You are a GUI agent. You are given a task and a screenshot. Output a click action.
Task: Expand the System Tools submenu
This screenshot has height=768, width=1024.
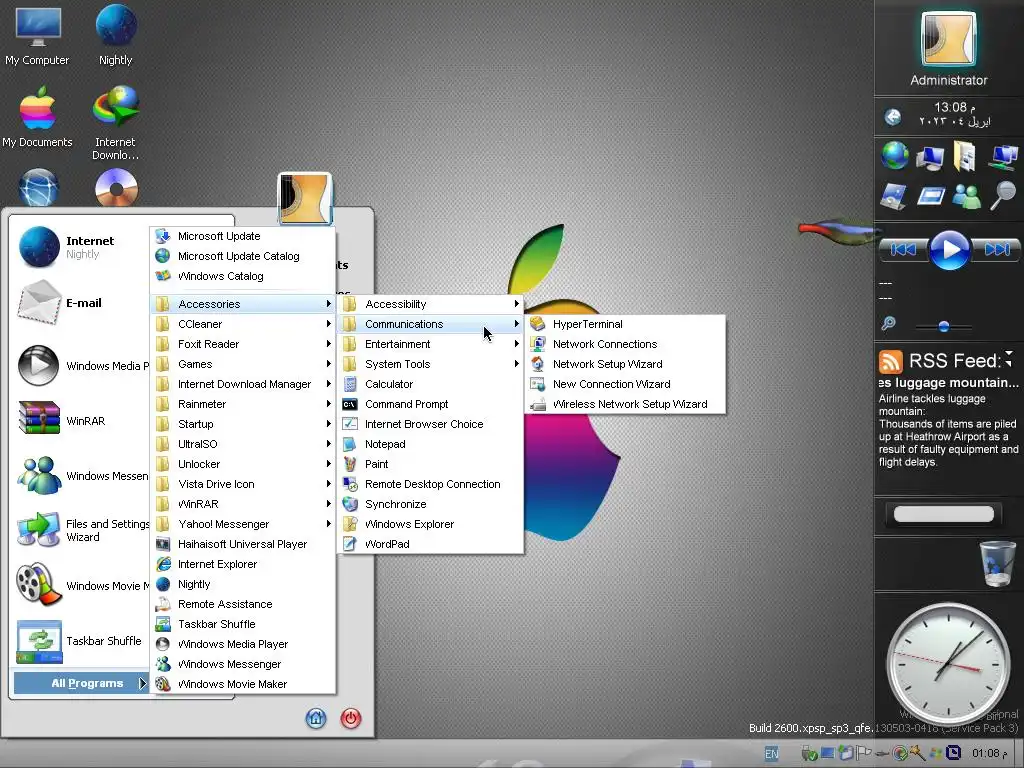pyautogui.click(x=430, y=364)
